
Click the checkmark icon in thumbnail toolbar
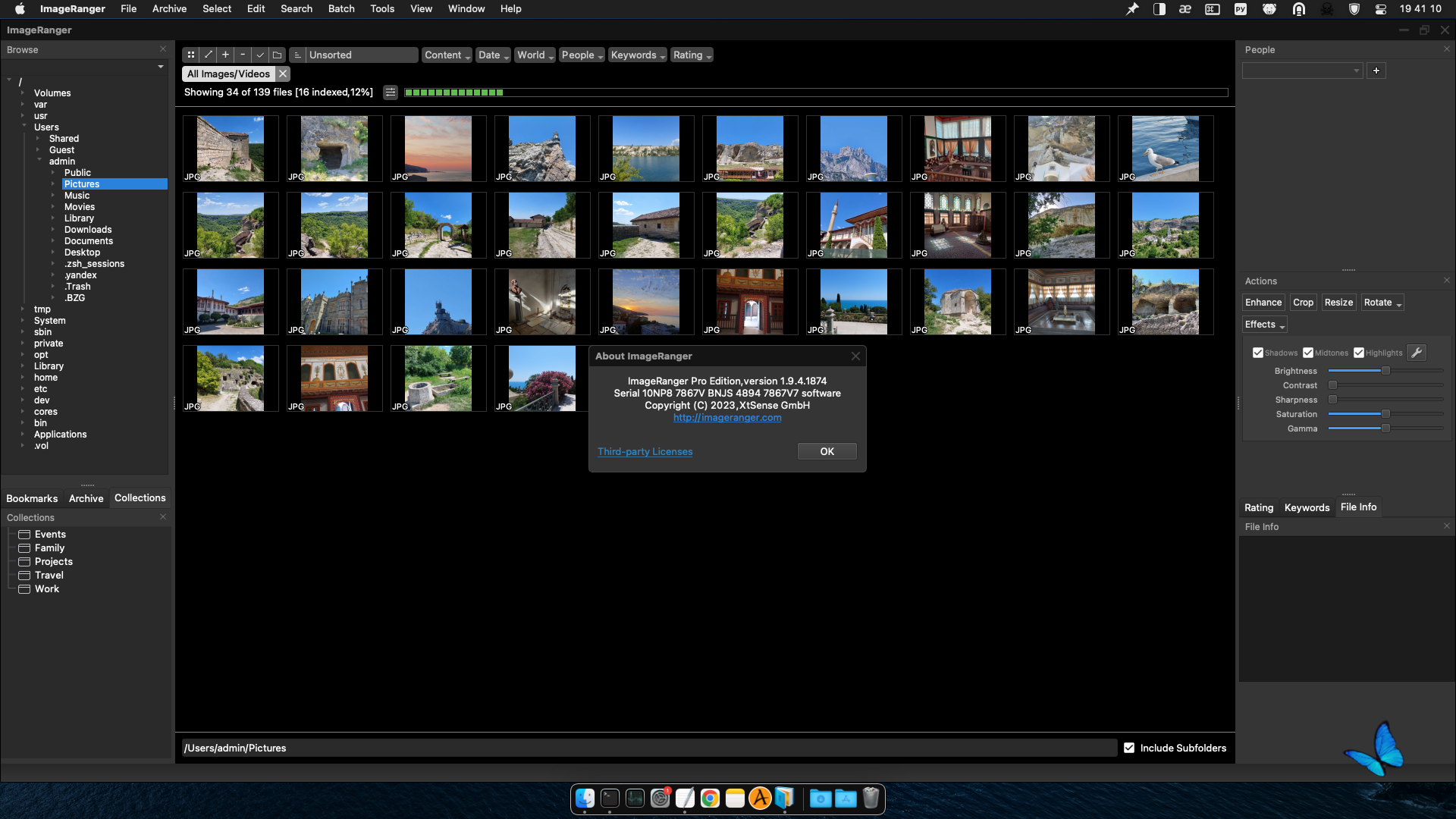click(260, 55)
